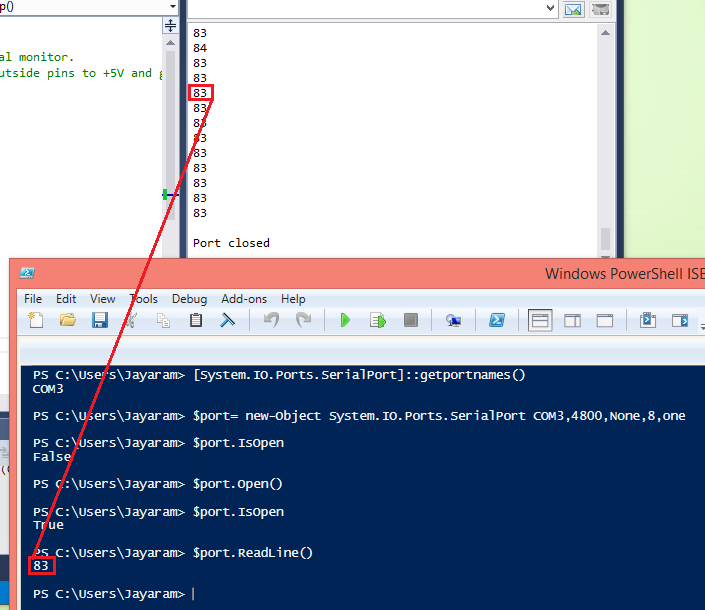Stop operation with the square stop icon
705x610 pixels.
(411, 320)
